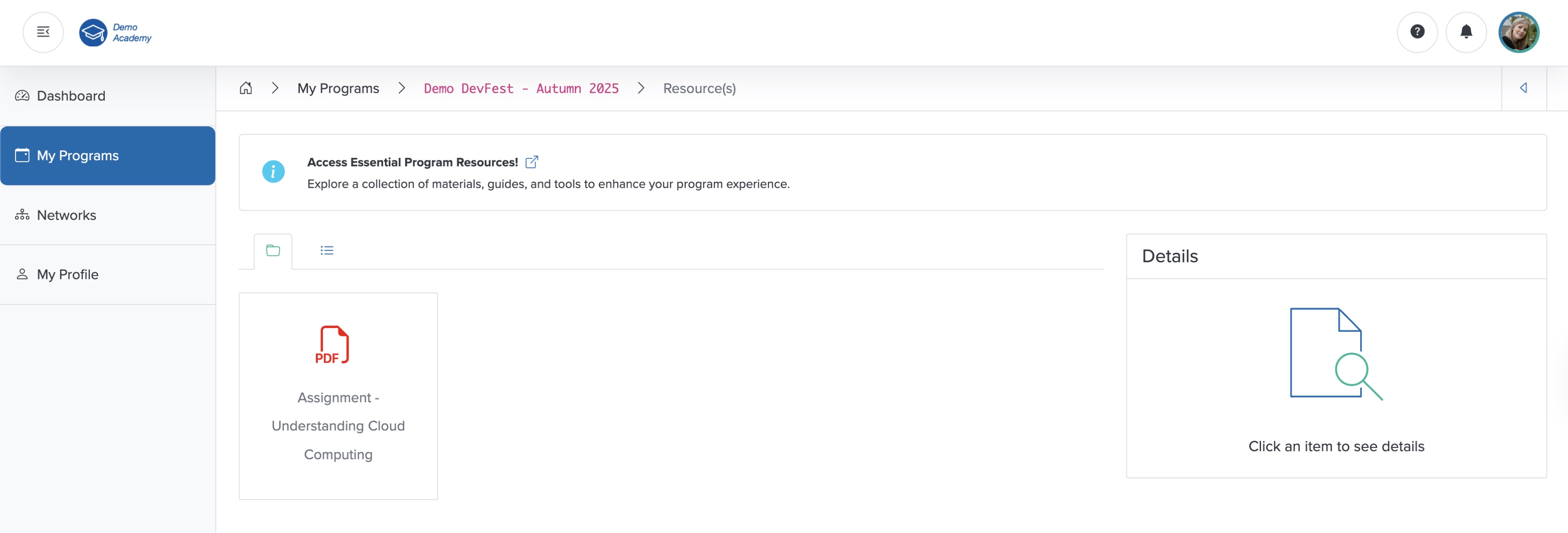Toggle the sidebar with the hamburger button

click(x=43, y=32)
